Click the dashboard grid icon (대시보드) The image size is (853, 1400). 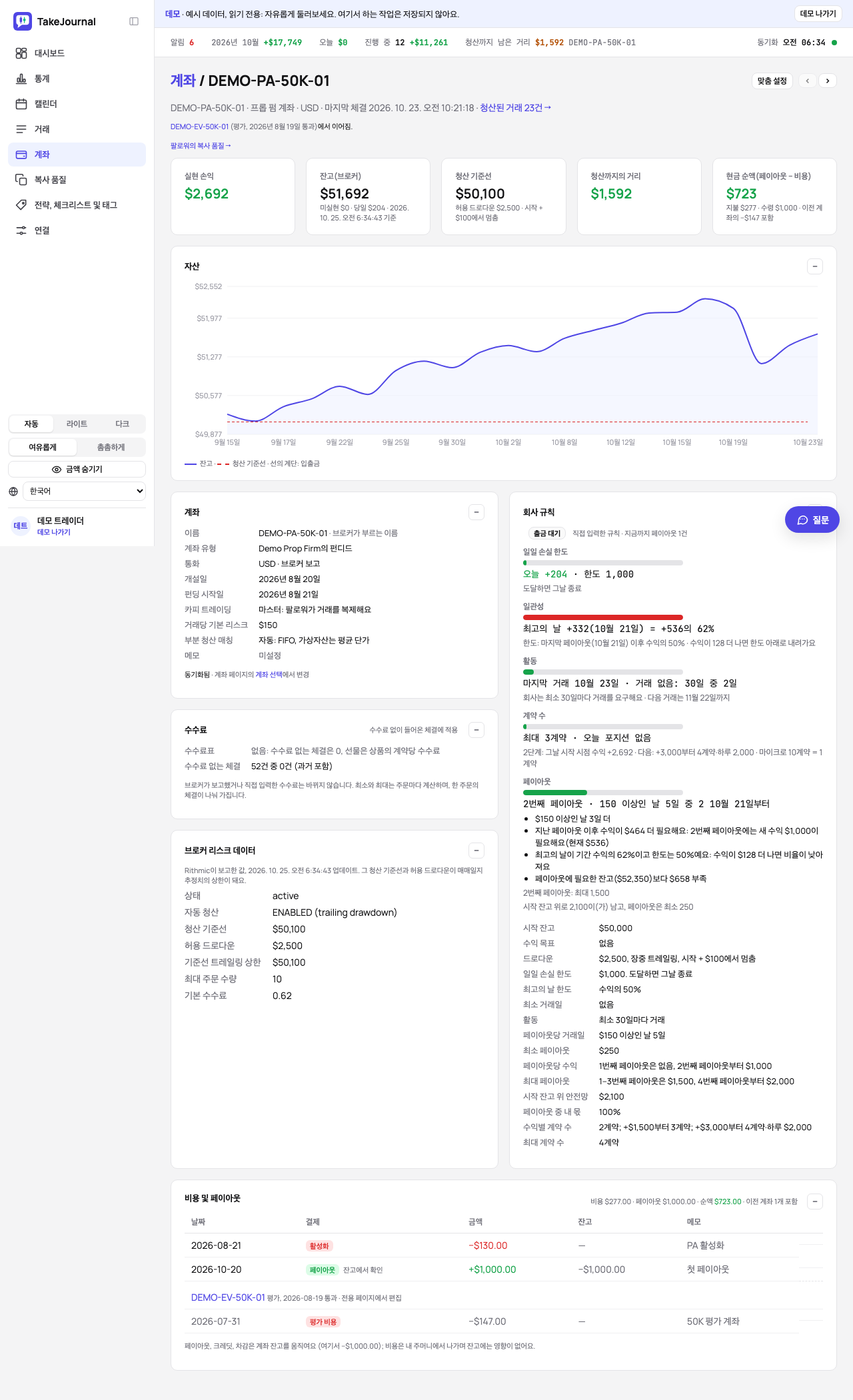coord(21,53)
